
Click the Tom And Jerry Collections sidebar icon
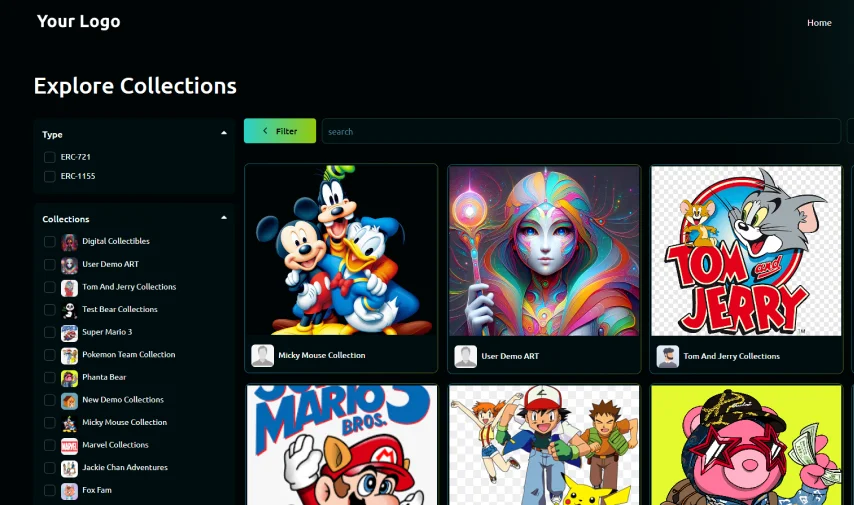(x=69, y=288)
